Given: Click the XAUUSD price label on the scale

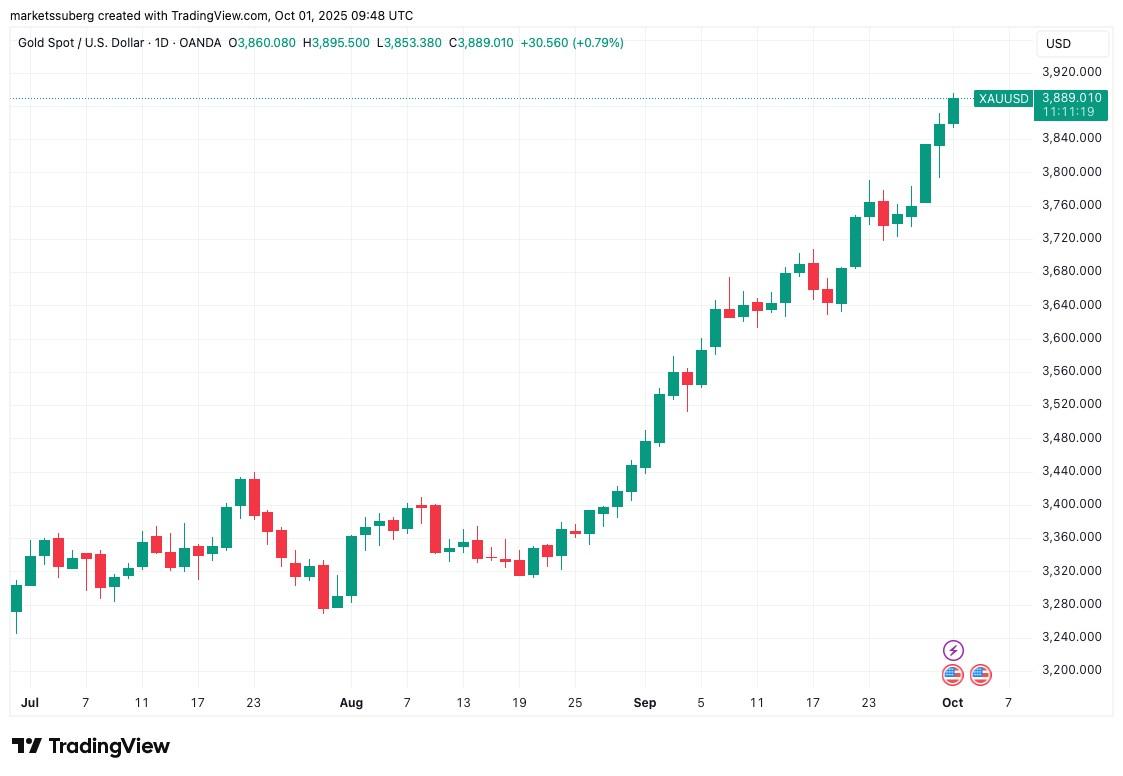Looking at the screenshot, I should (1003, 99).
